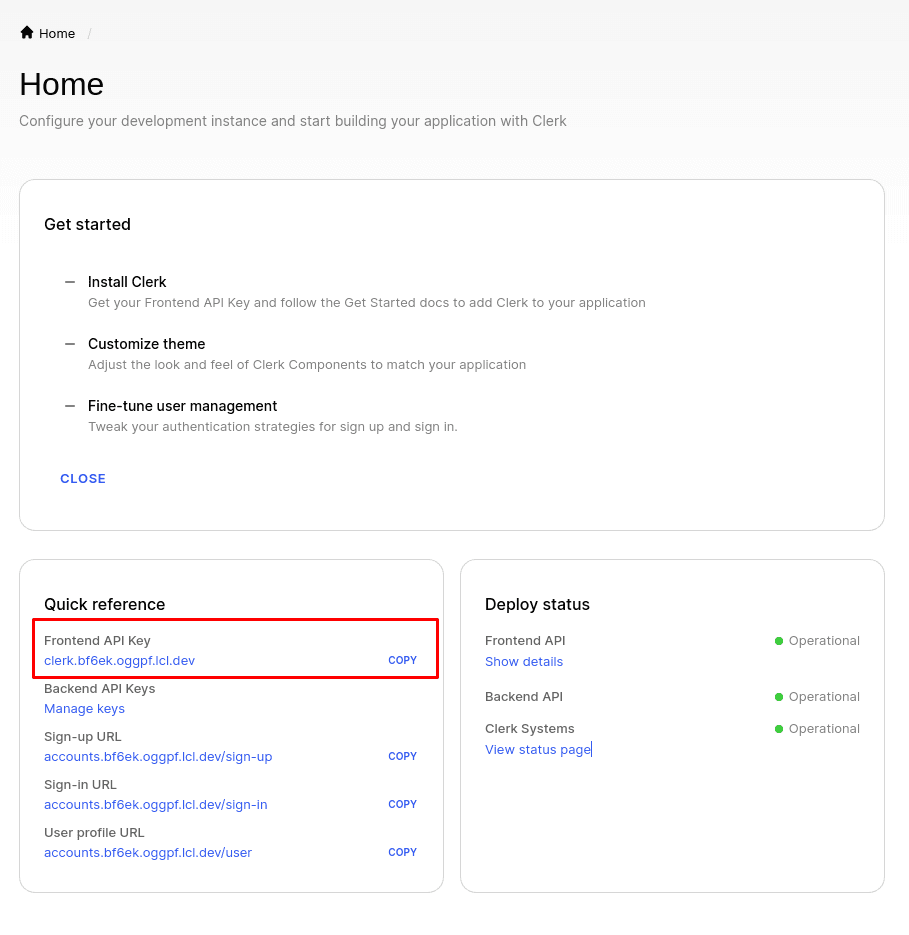Click the dash icon beside Customize theme
The width and height of the screenshot is (909, 935).
[70, 343]
